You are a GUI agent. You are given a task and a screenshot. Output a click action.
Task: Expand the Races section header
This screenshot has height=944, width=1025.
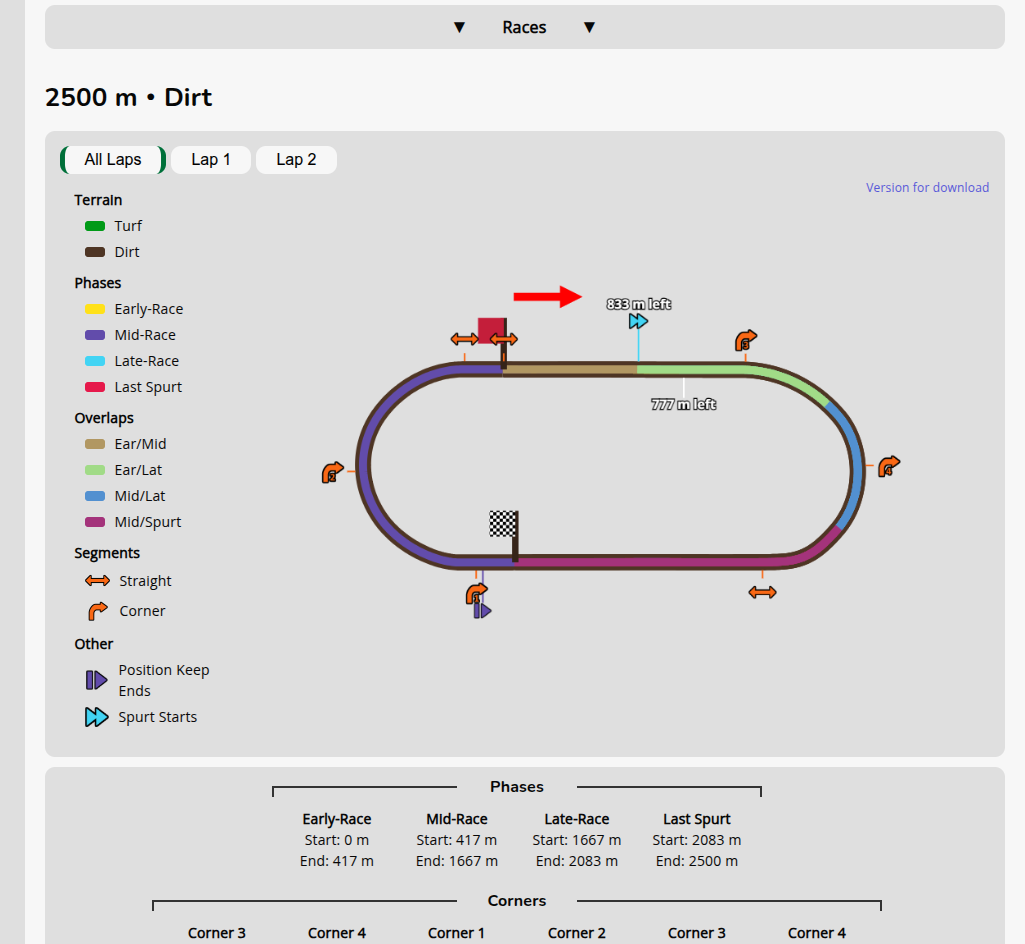click(524, 27)
